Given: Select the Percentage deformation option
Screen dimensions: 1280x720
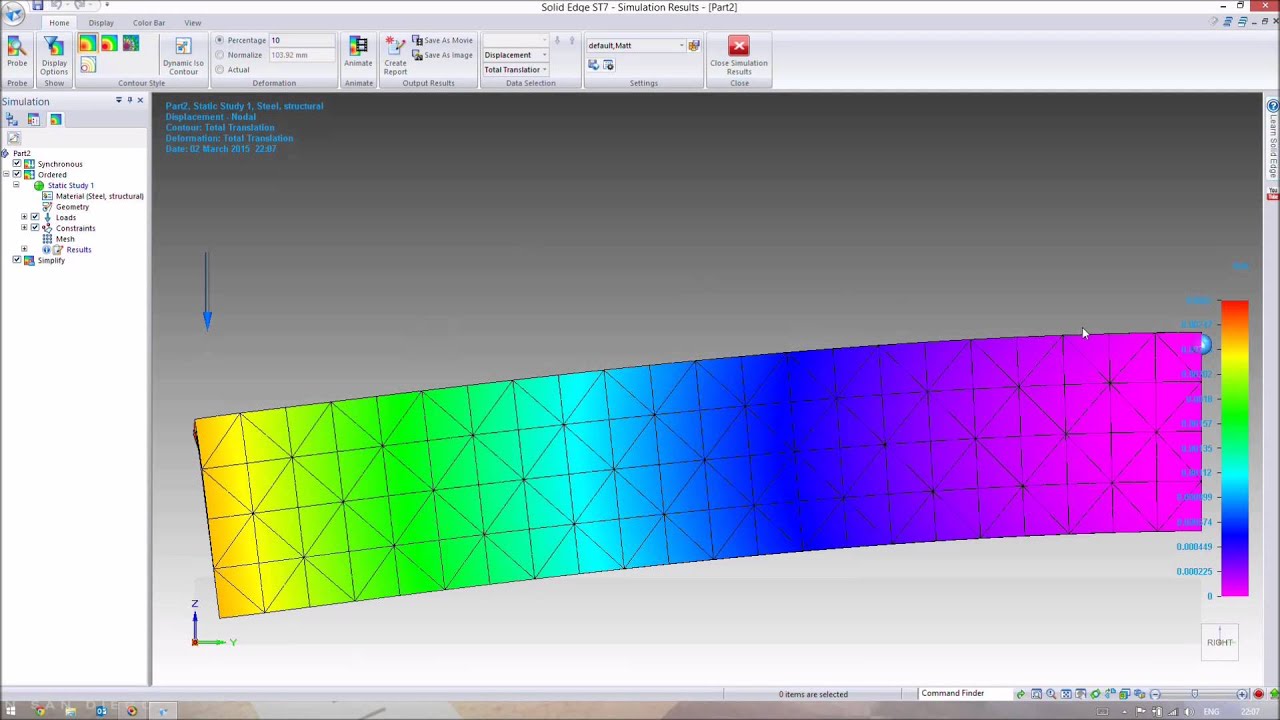Looking at the screenshot, I should coord(240,41).
